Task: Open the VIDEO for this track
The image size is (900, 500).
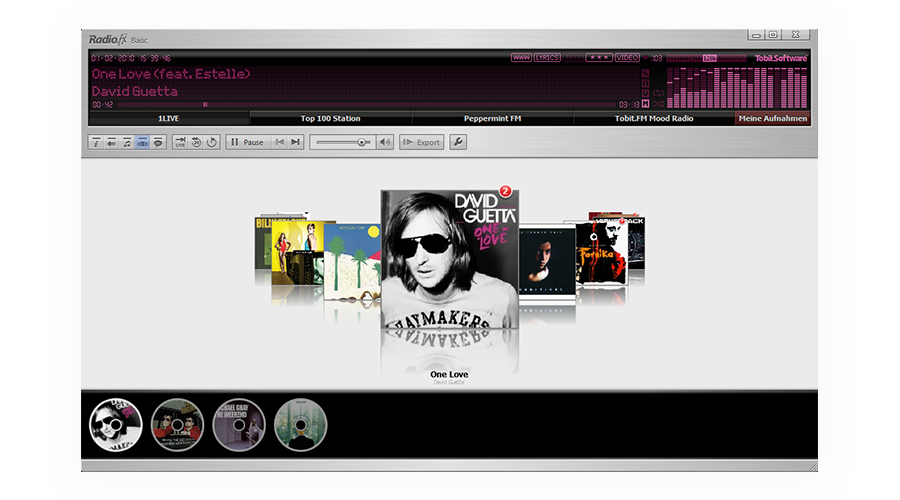Action: point(627,57)
